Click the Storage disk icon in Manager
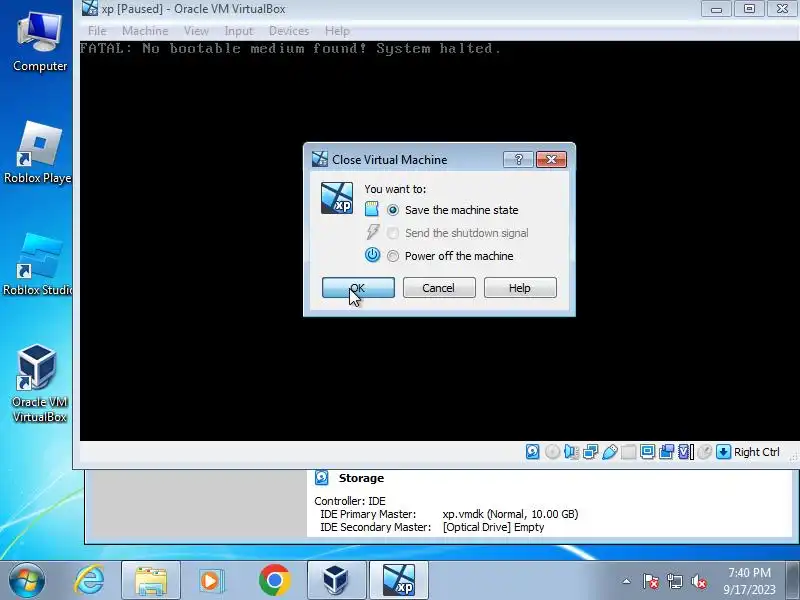This screenshot has height=600, width=800. (322, 478)
